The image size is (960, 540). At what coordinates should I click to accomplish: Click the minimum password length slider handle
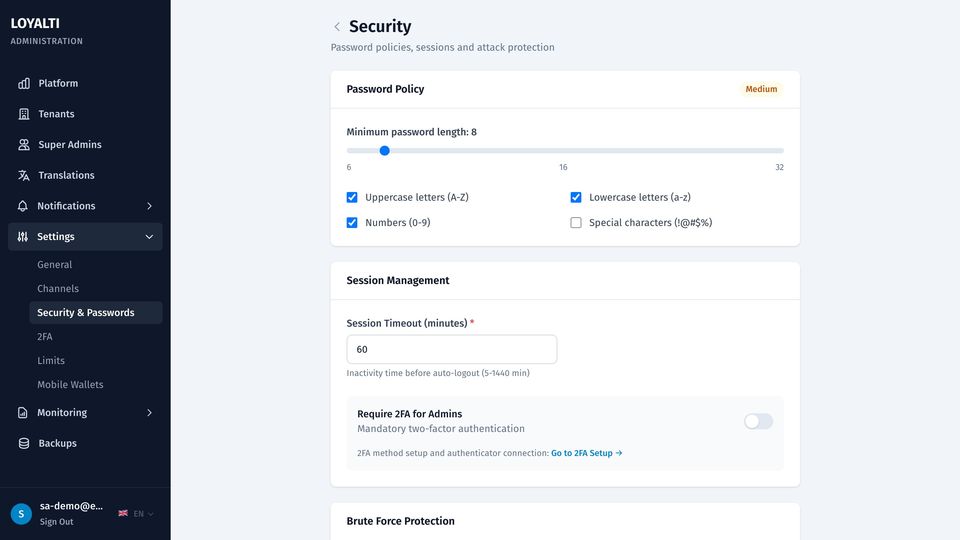pyautogui.click(x=384, y=151)
